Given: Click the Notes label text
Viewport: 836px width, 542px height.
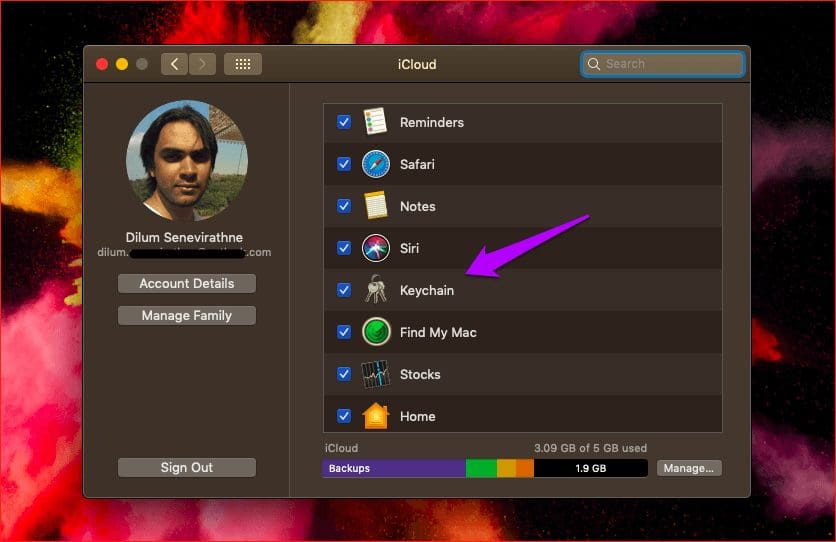Looking at the screenshot, I should (x=417, y=206).
